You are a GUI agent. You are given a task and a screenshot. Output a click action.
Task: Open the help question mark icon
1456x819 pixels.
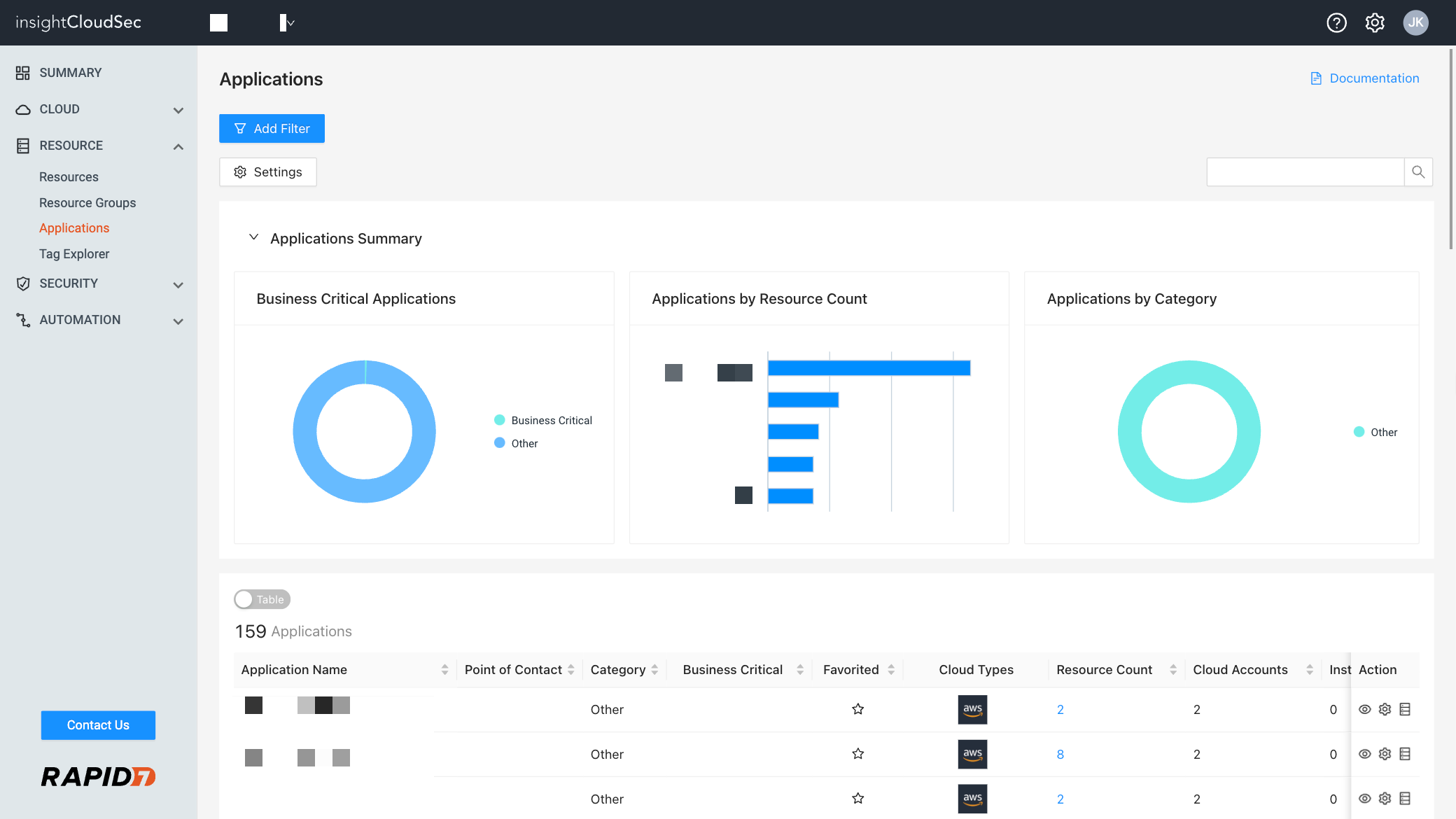pos(1336,23)
